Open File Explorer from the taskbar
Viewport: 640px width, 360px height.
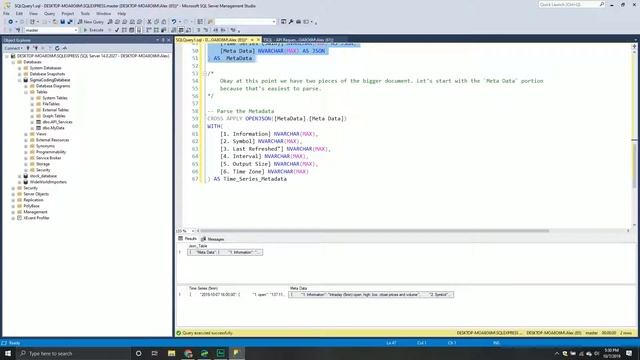click(x=171, y=353)
